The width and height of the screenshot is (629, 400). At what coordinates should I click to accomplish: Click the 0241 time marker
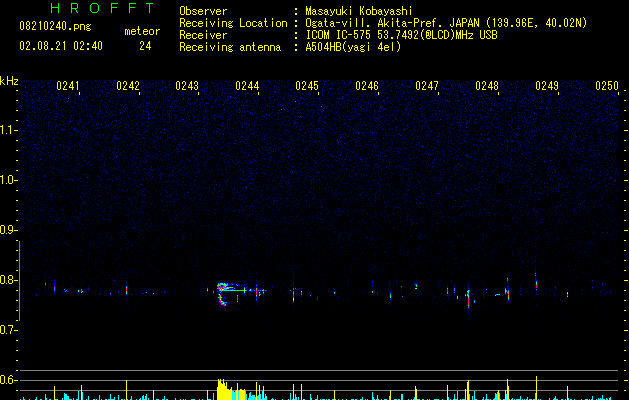pos(67,86)
